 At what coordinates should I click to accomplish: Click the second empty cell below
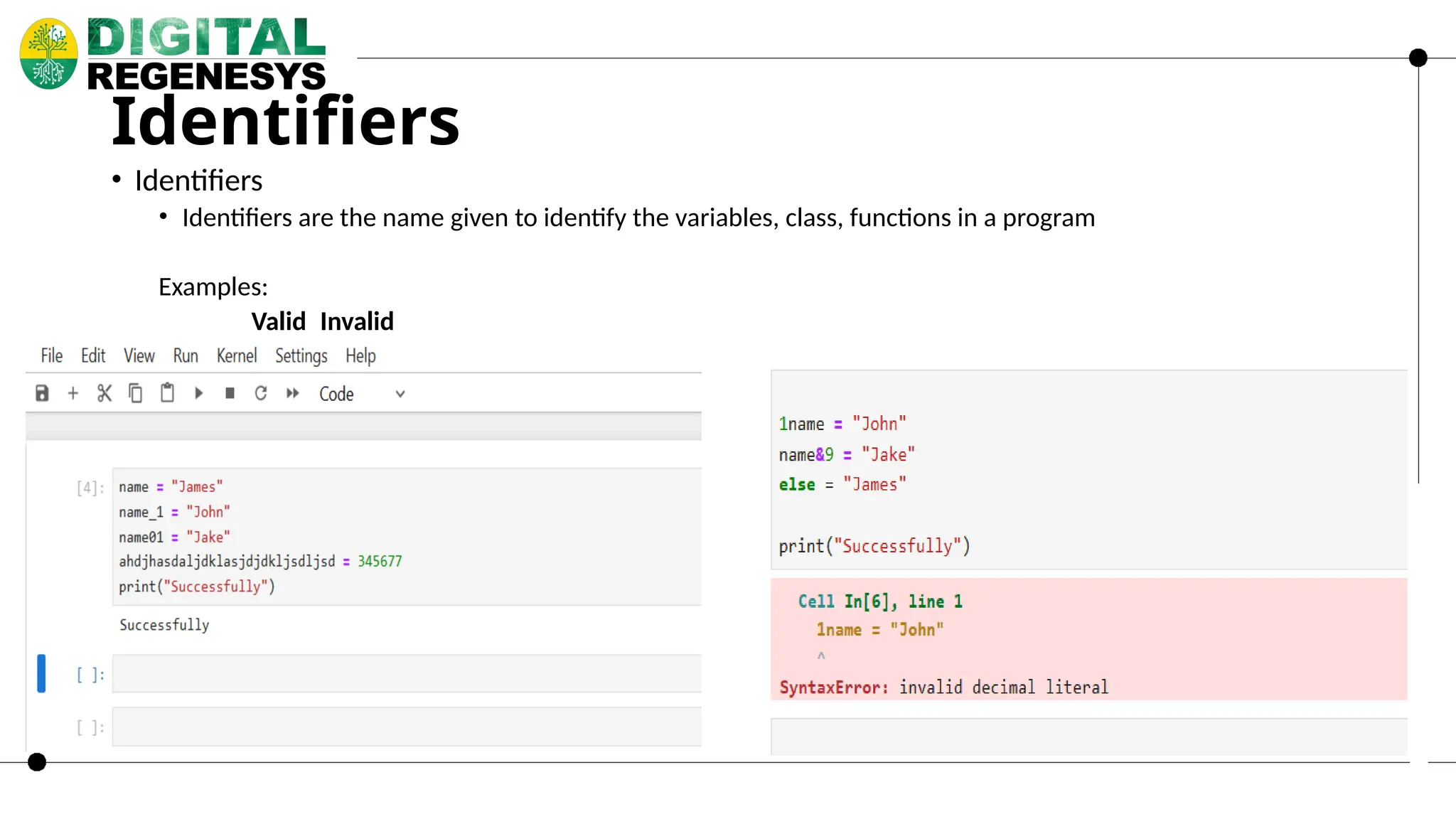[407, 727]
